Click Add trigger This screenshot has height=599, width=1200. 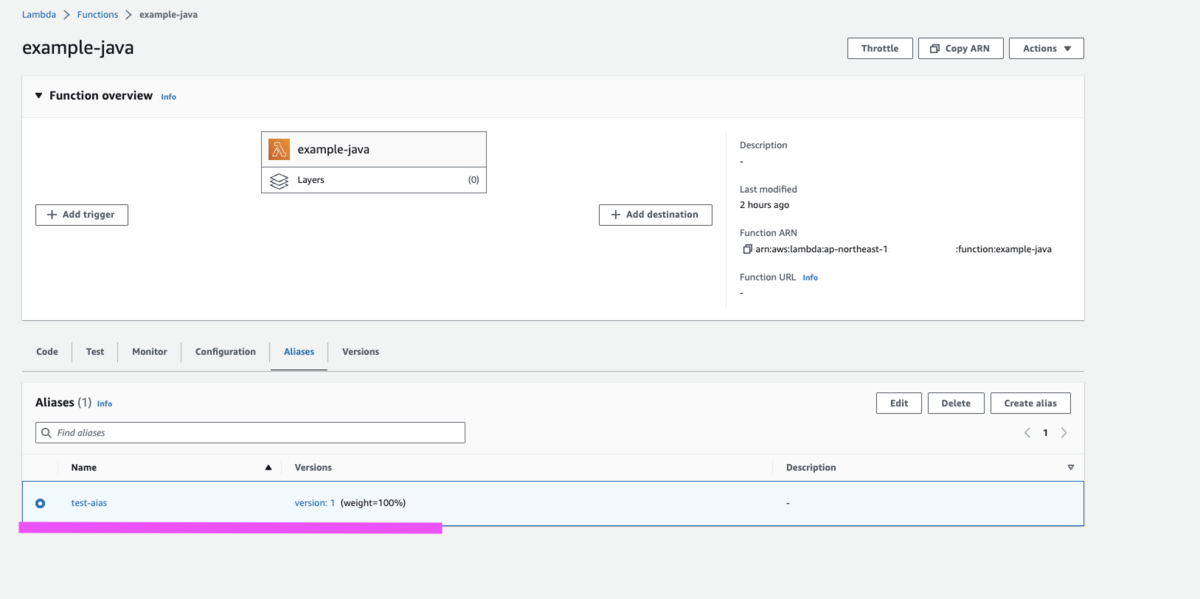pyautogui.click(x=82, y=214)
